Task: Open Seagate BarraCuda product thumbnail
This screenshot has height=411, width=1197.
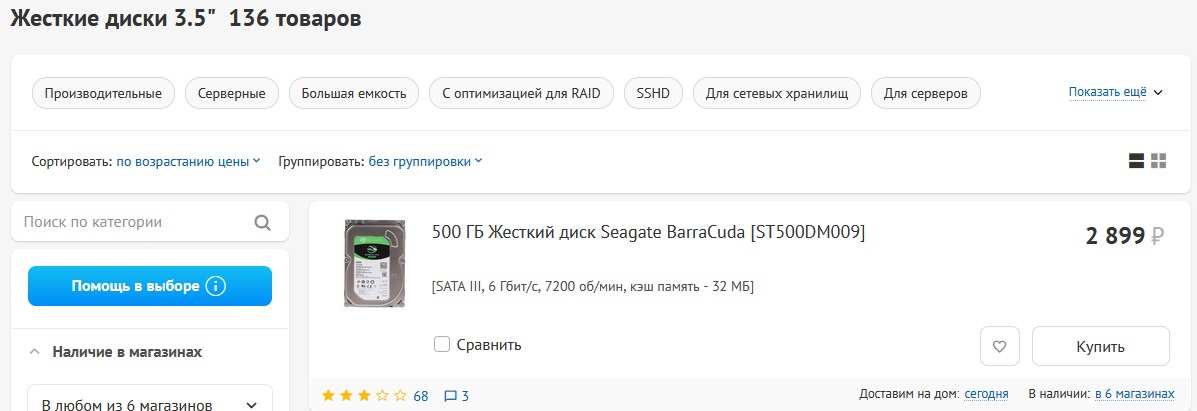Action: click(x=375, y=263)
